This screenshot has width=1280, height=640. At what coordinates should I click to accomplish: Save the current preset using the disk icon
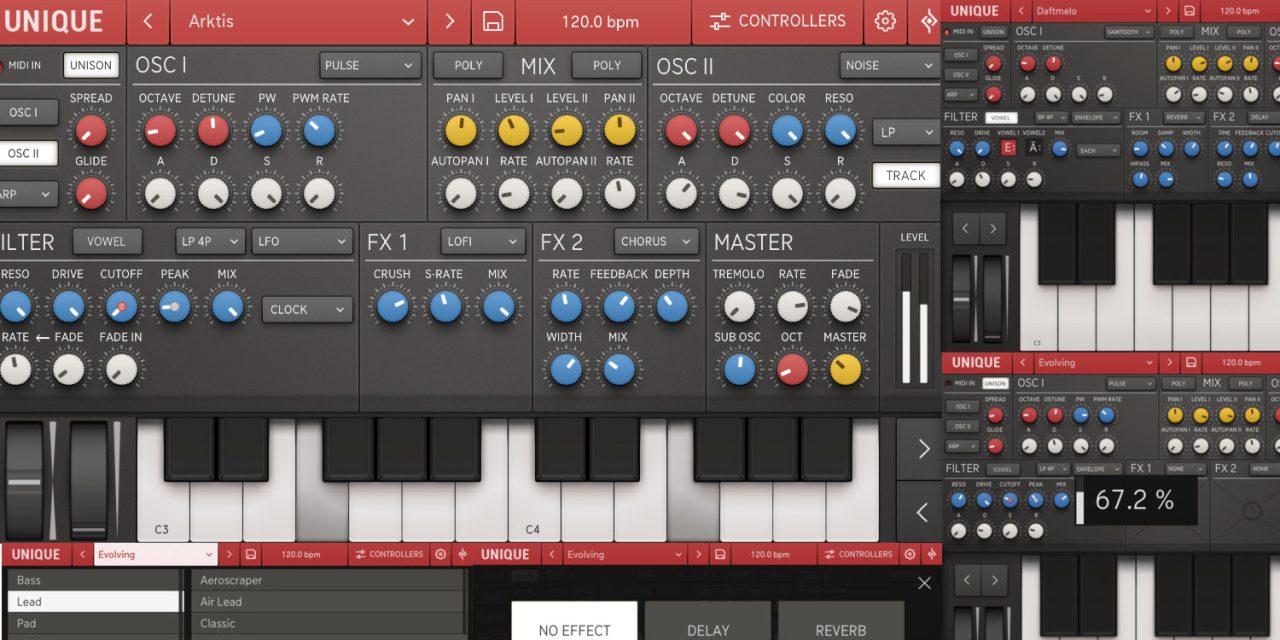coord(493,21)
